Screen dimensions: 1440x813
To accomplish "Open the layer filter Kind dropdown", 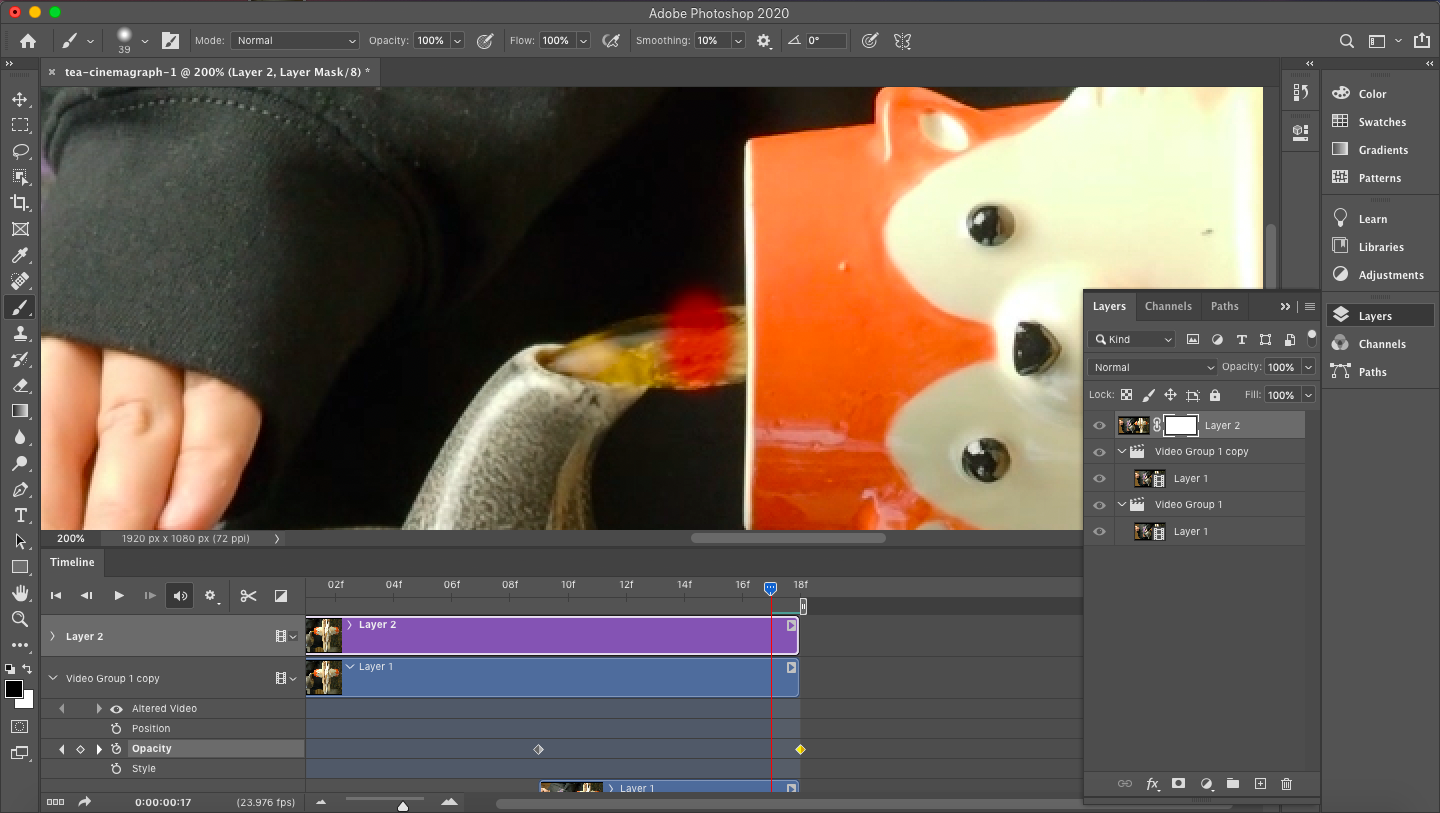I will [1131, 339].
